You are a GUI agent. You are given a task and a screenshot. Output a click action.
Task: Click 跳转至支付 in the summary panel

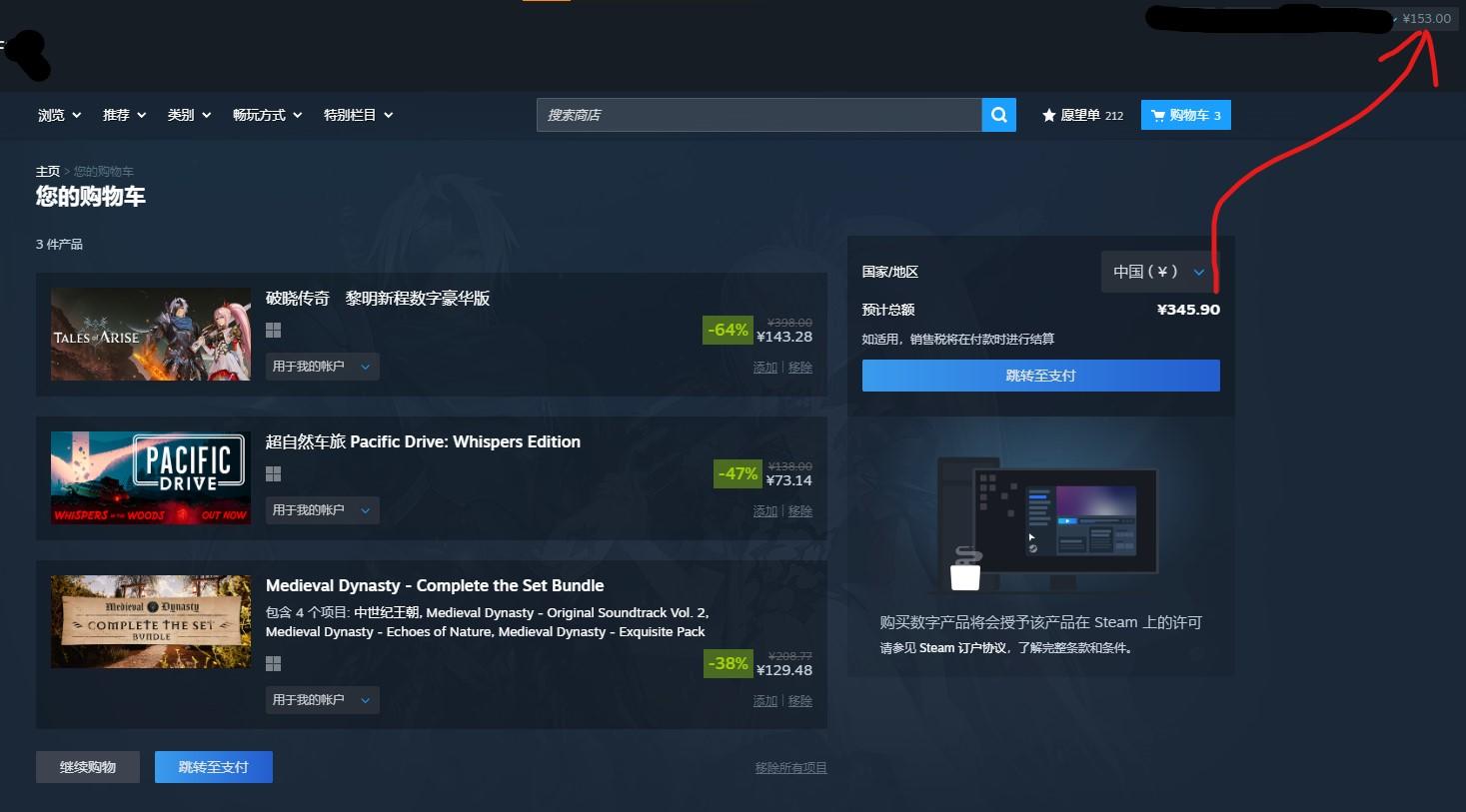tap(1041, 376)
